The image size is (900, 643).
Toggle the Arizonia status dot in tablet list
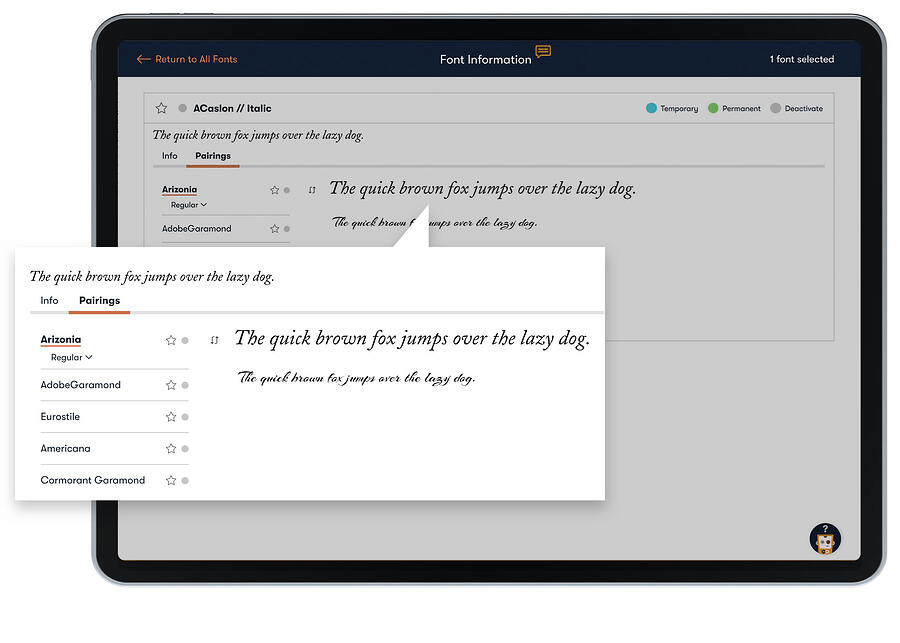click(x=287, y=190)
